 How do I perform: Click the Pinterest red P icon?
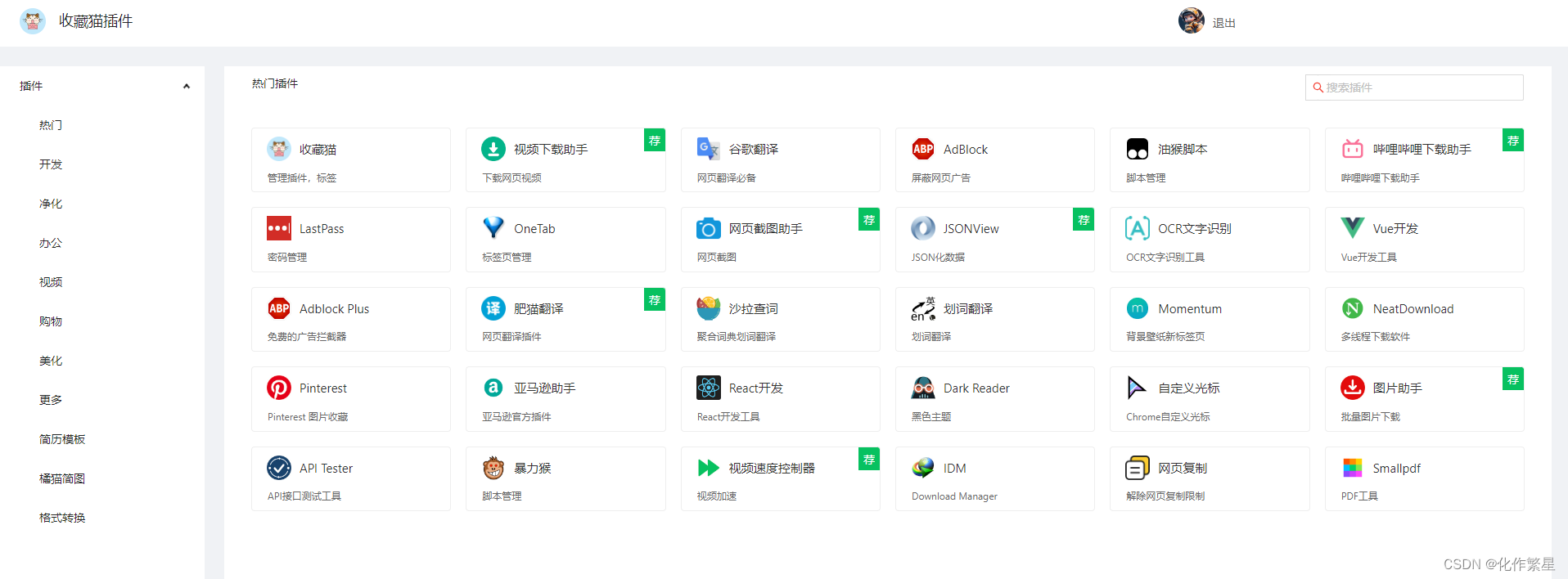(279, 388)
